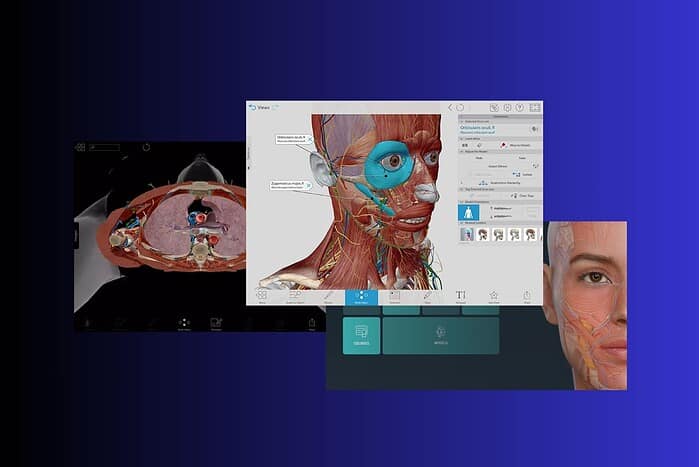Select the blue body model silhouette tile
Screen dimensions: 699x467
[467, 212]
